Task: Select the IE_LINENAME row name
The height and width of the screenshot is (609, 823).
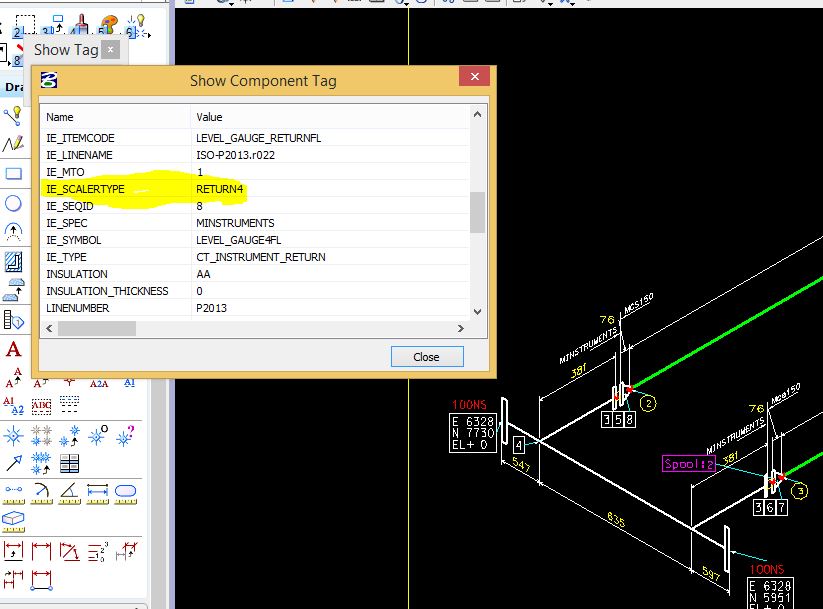Action: 79,155
